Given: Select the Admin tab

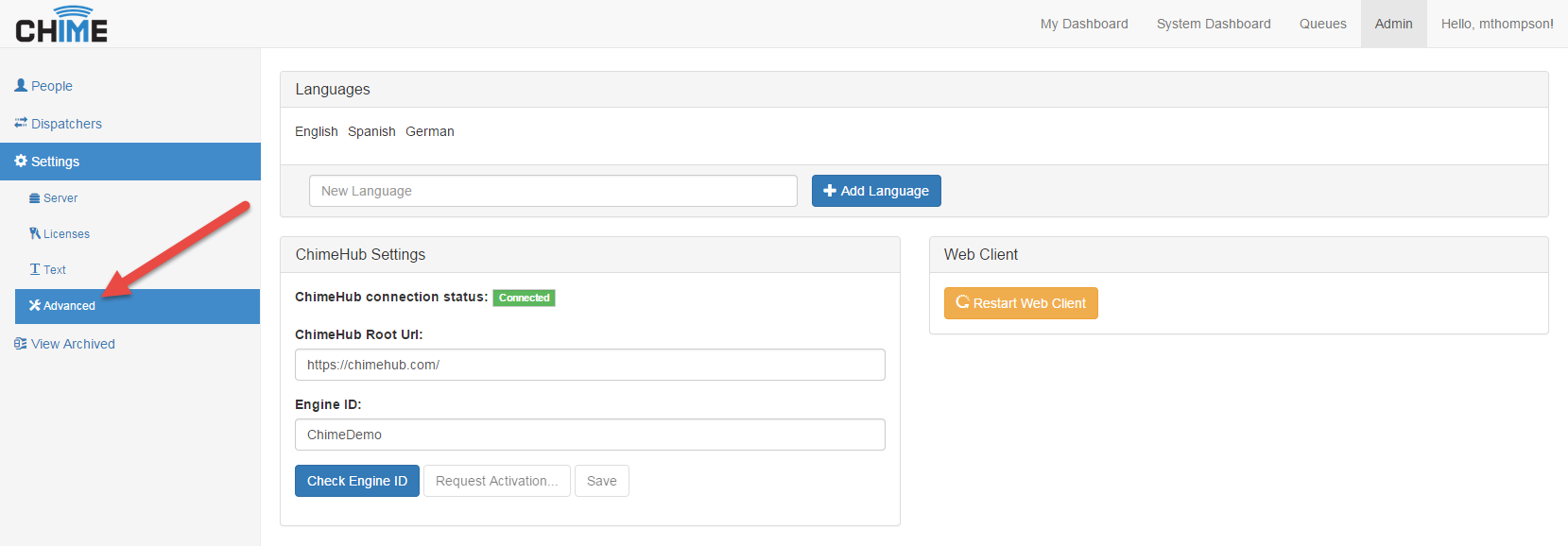Looking at the screenshot, I should click(x=1394, y=24).
